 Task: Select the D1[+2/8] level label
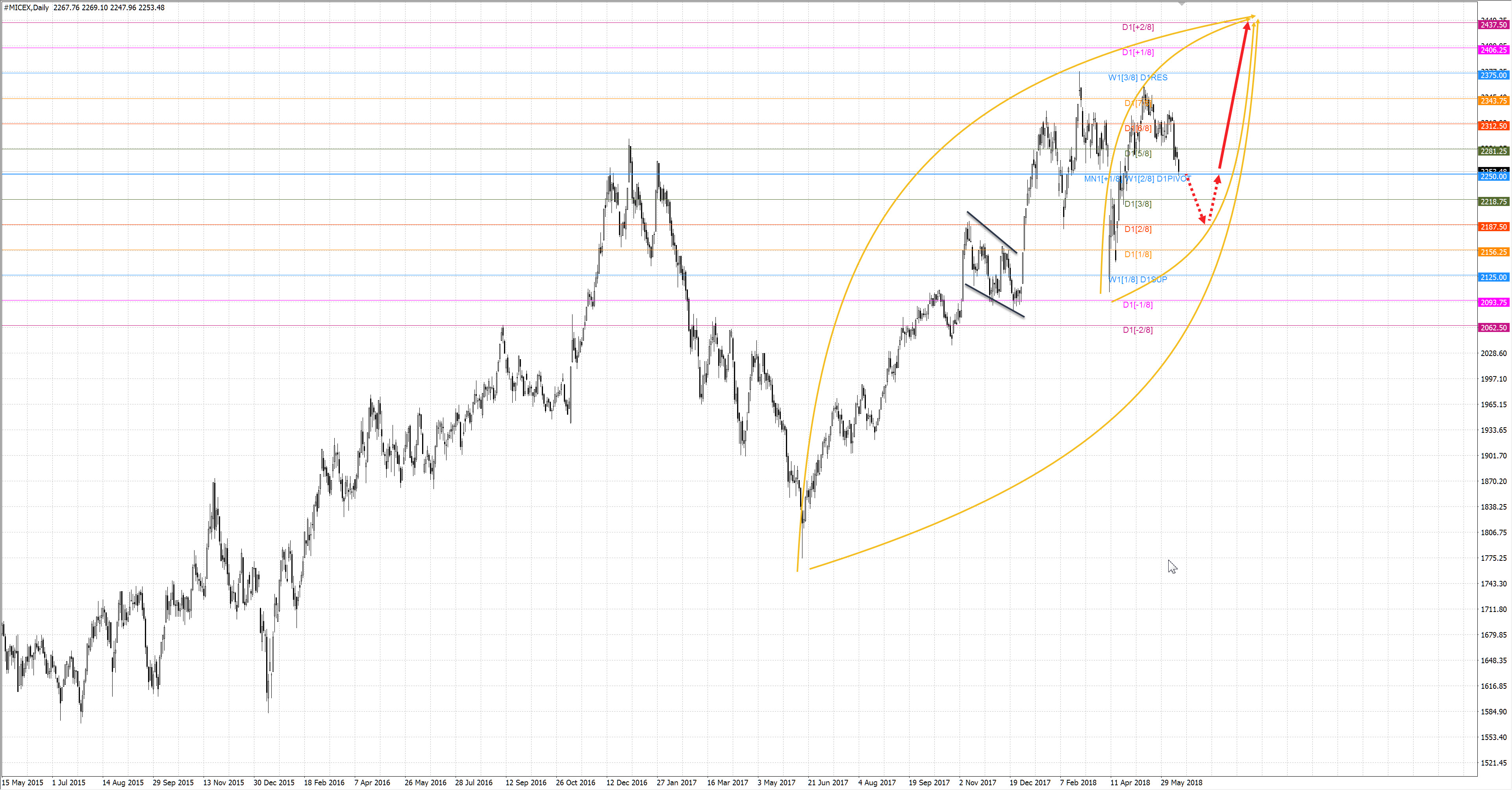click(1138, 27)
